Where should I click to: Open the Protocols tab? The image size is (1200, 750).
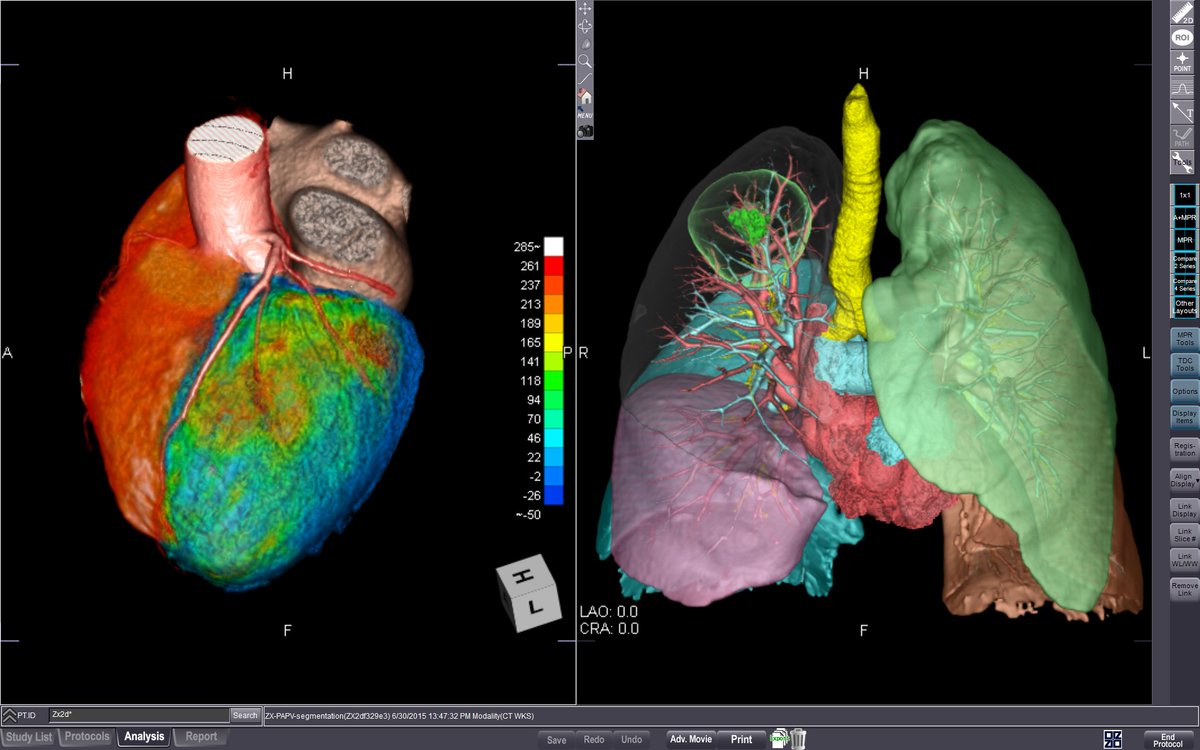click(x=87, y=738)
